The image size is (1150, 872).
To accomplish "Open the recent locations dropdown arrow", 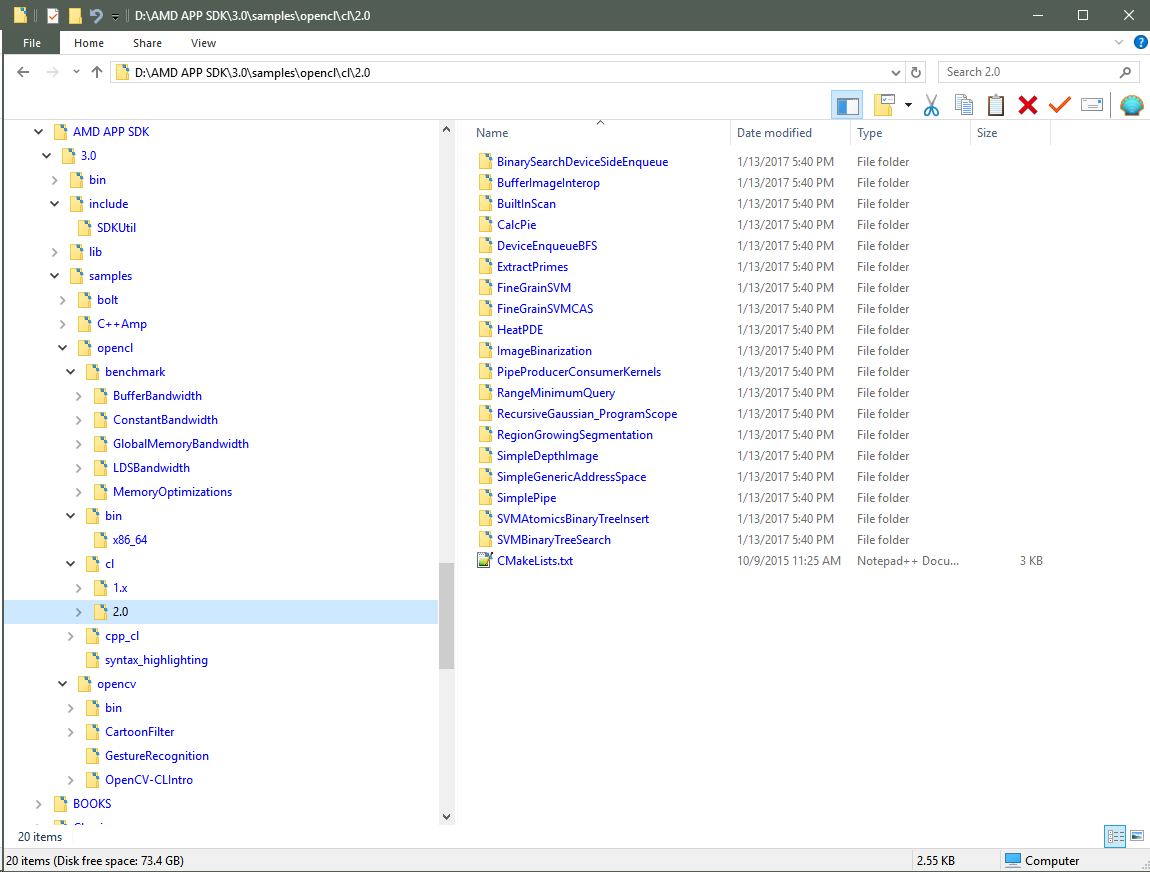I will click(76, 72).
